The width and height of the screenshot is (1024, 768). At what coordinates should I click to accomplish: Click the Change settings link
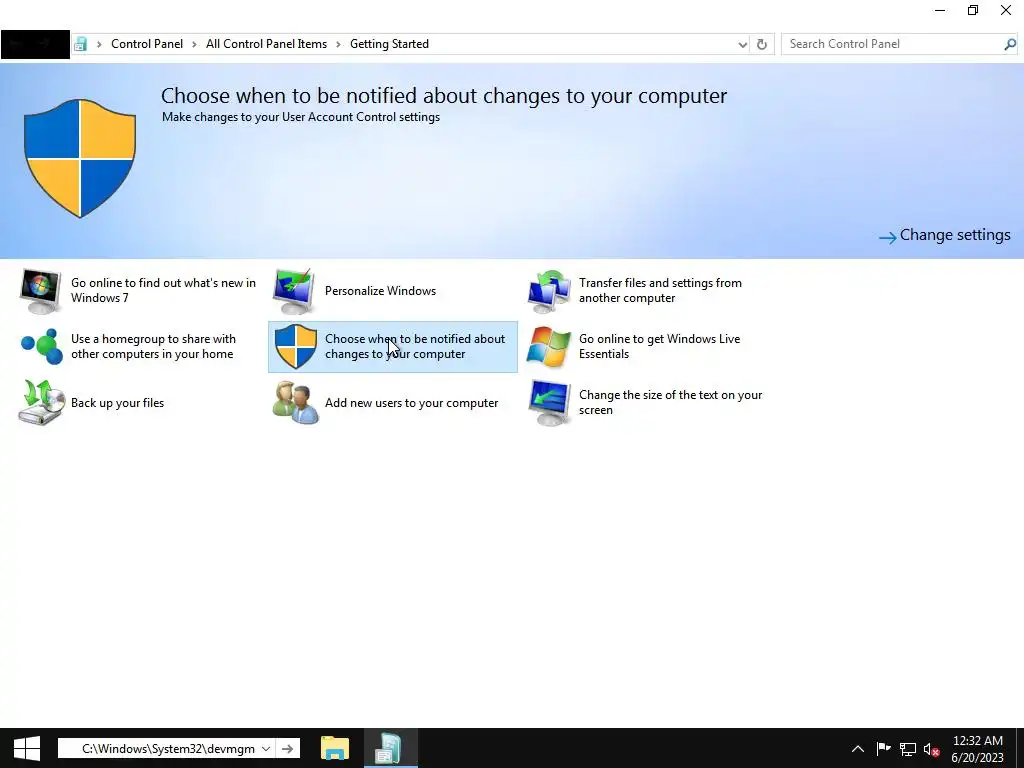pos(944,235)
